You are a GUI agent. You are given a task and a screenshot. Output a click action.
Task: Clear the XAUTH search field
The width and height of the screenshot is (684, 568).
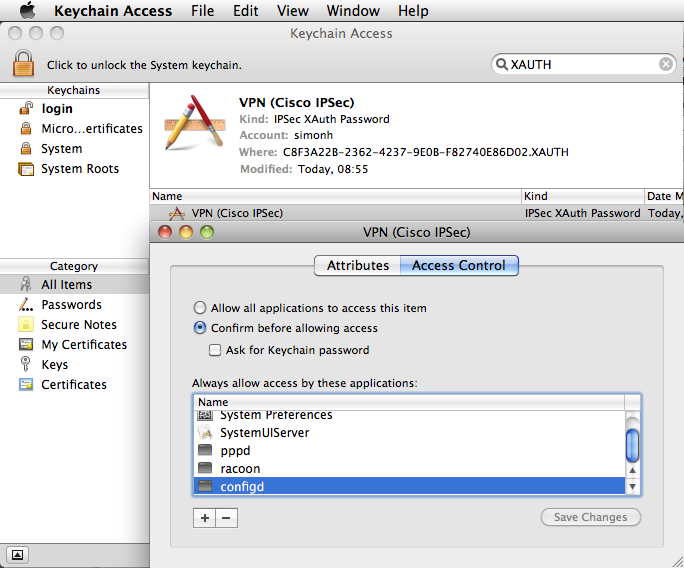665,64
